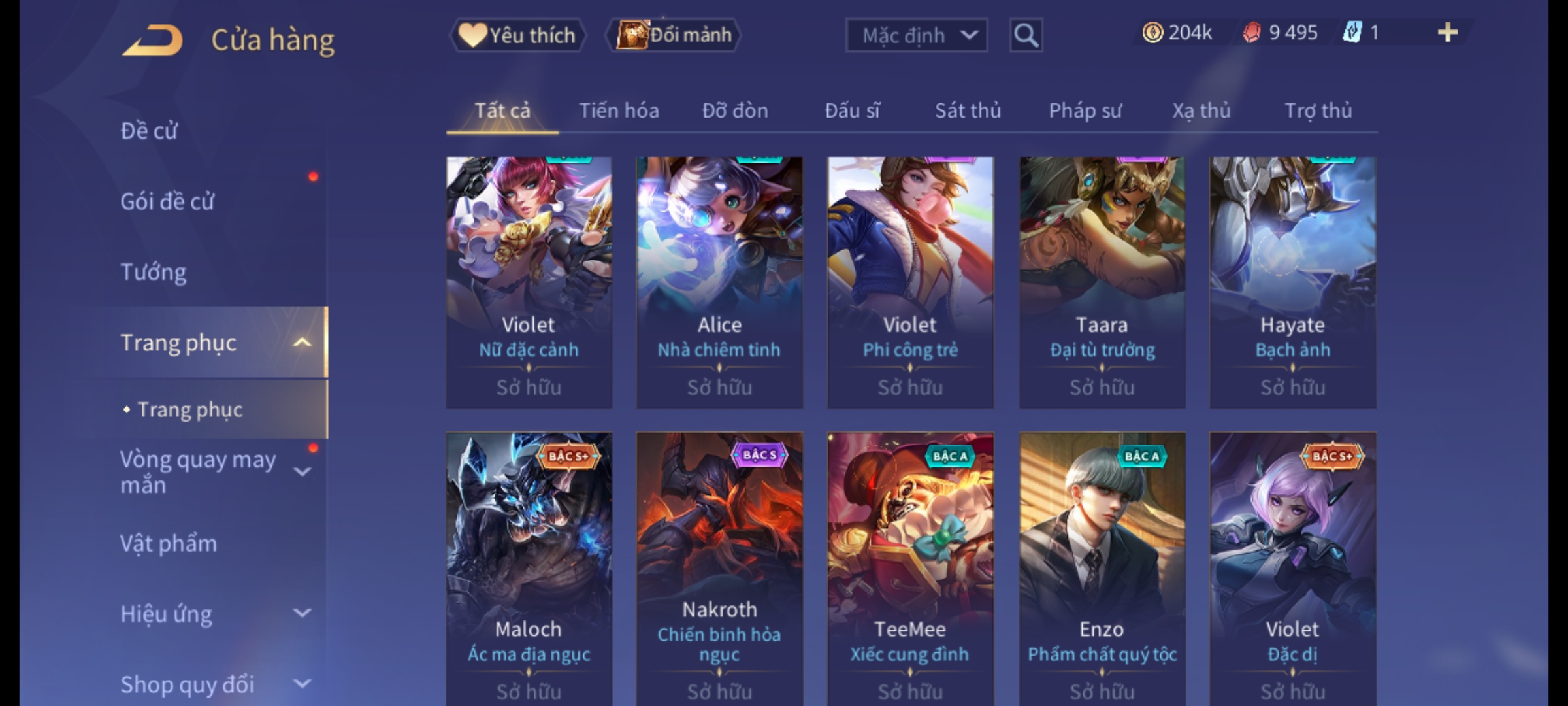The height and width of the screenshot is (706, 1568).
Task: Open the search magnifier icon
Action: click(1026, 35)
